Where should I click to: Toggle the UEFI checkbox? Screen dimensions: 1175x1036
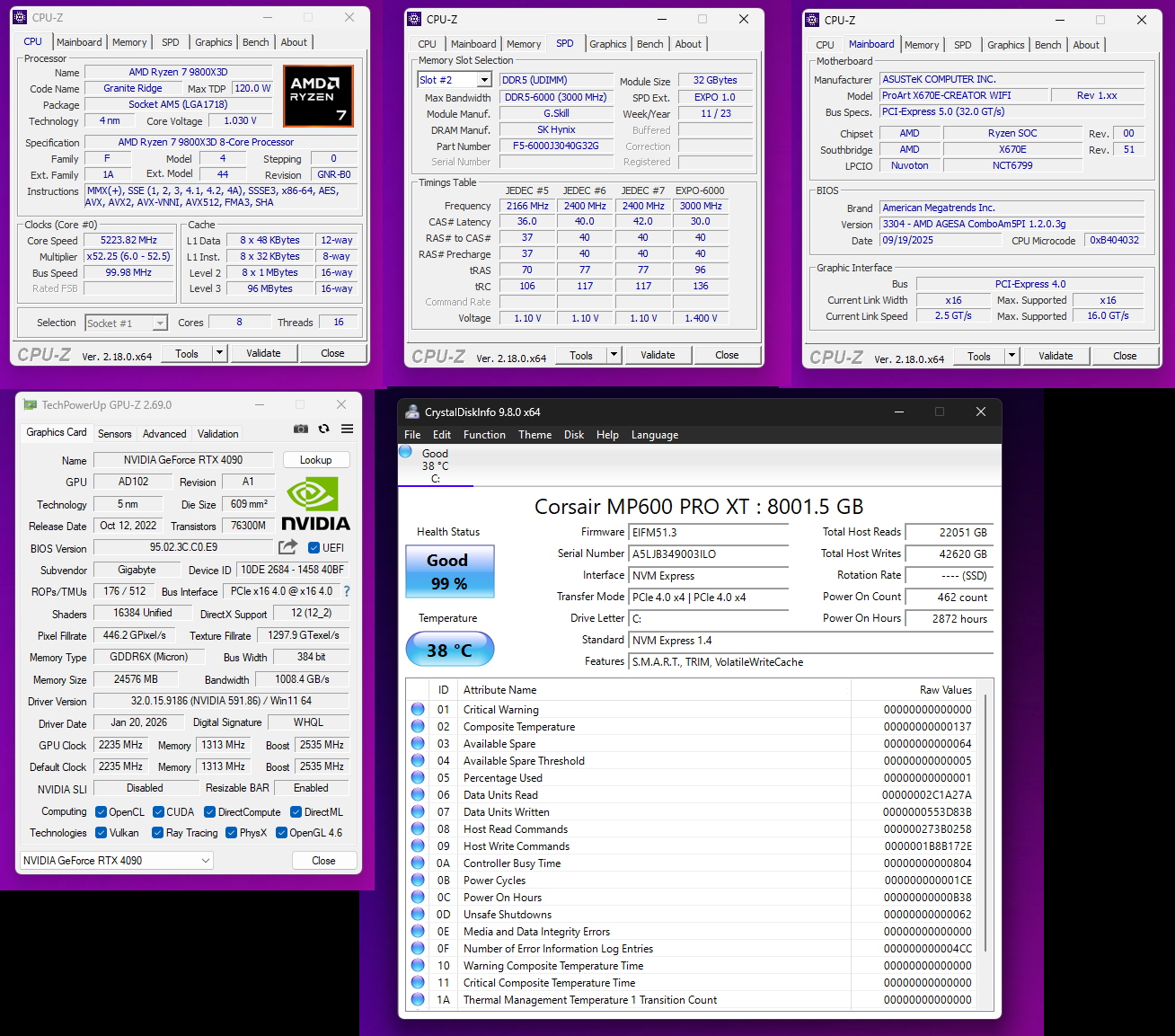(x=314, y=548)
